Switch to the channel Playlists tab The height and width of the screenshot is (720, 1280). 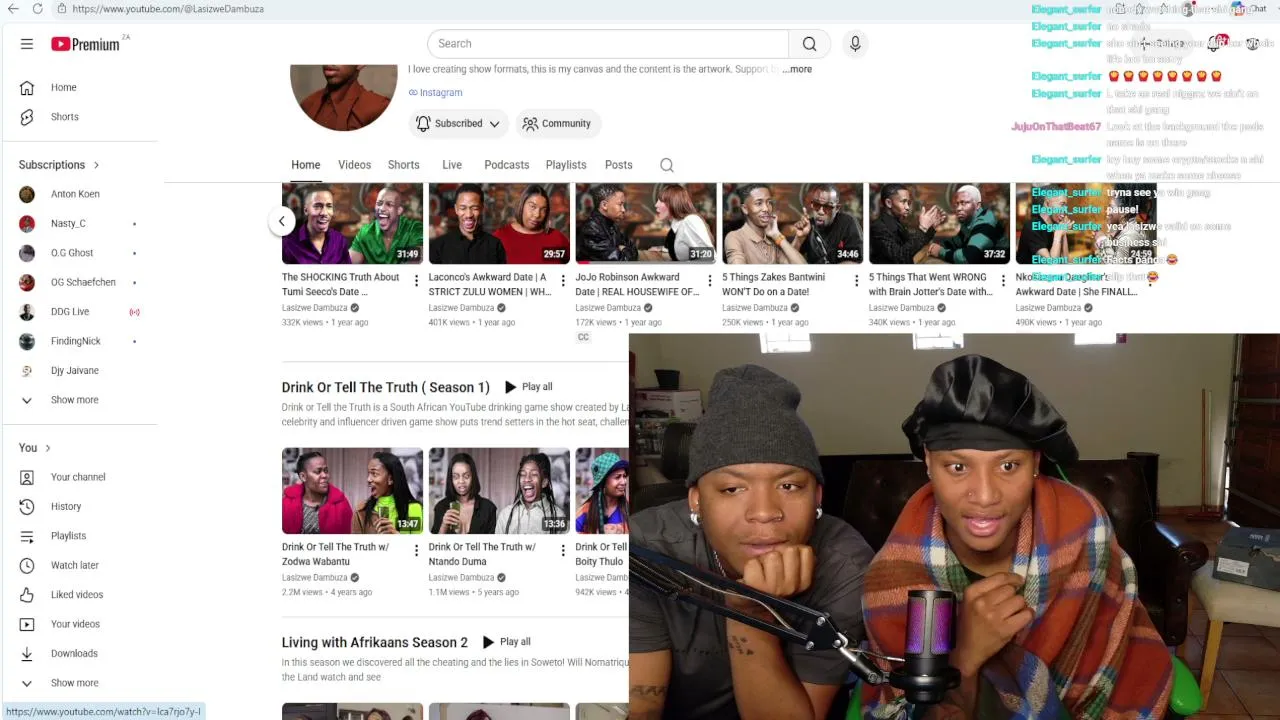pyautogui.click(x=566, y=165)
